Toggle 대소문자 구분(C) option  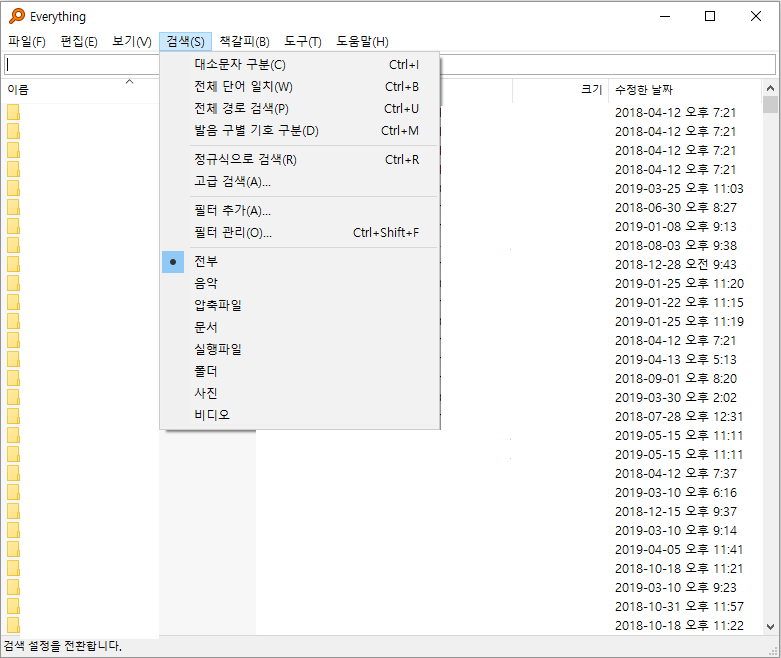click(x=300, y=65)
